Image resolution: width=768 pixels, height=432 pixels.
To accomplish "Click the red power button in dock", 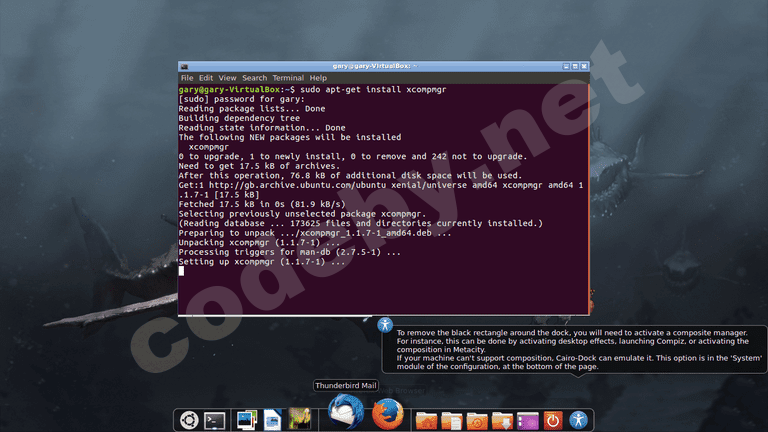I will [x=553, y=420].
